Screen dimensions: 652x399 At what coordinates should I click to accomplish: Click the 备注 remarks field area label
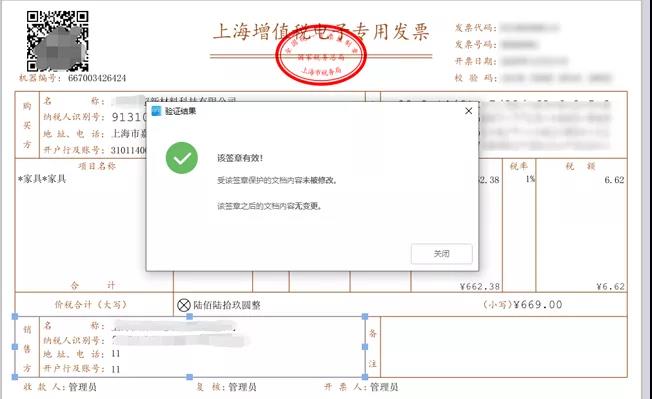tap(373, 347)
